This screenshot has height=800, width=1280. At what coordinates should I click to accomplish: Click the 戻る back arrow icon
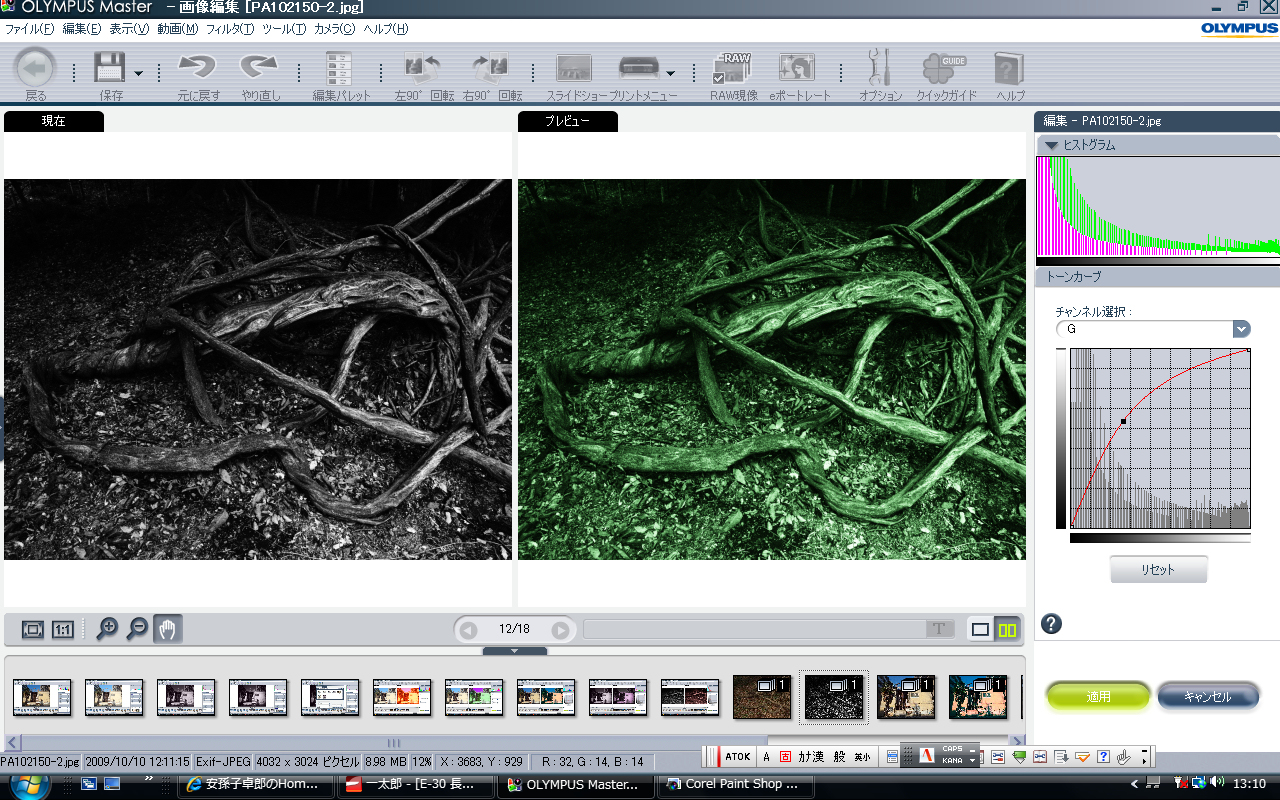click(x=36, y=68)
